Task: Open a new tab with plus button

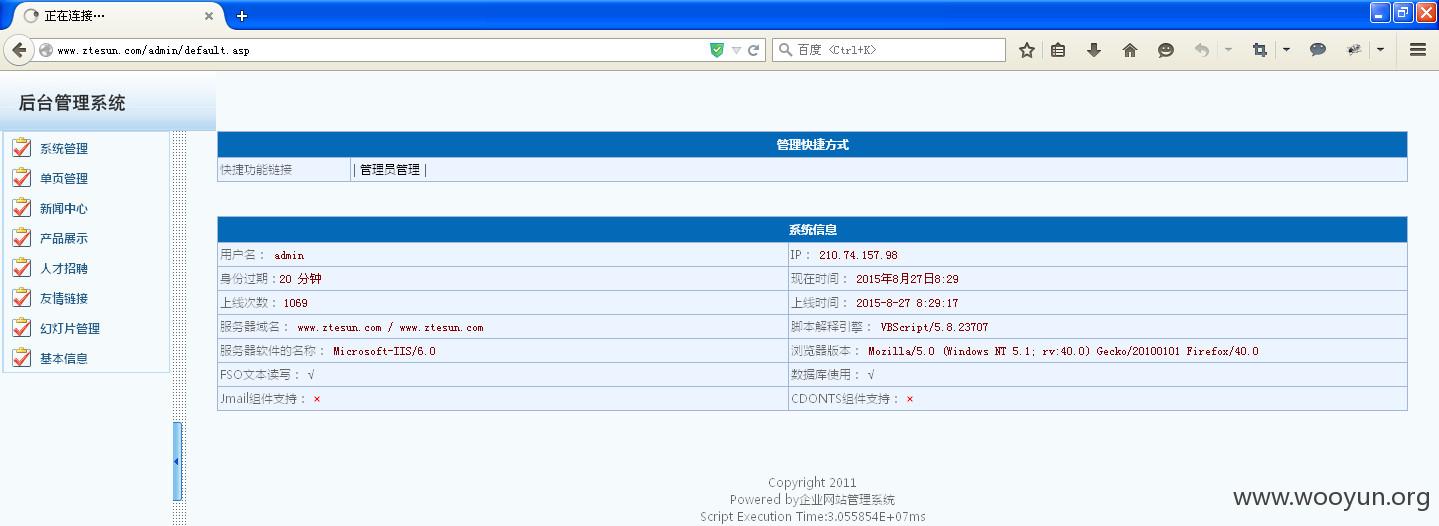Action: point(241,16)
